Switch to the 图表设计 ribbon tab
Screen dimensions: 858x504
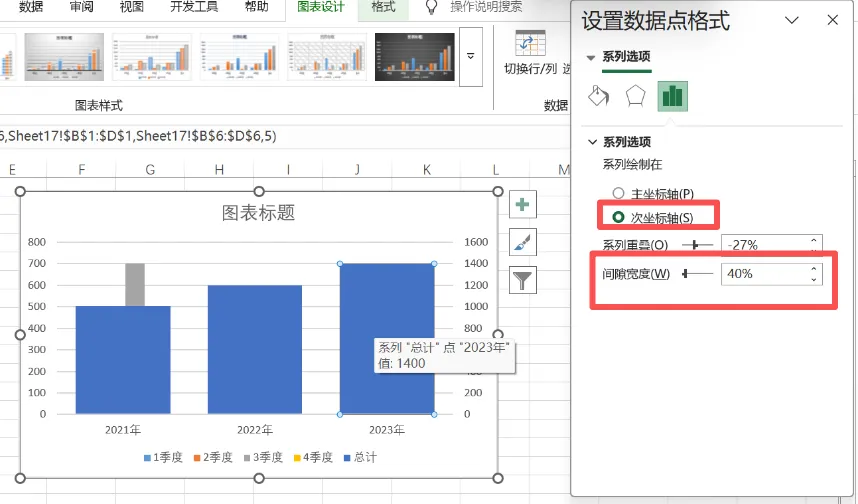click(321, 7)
